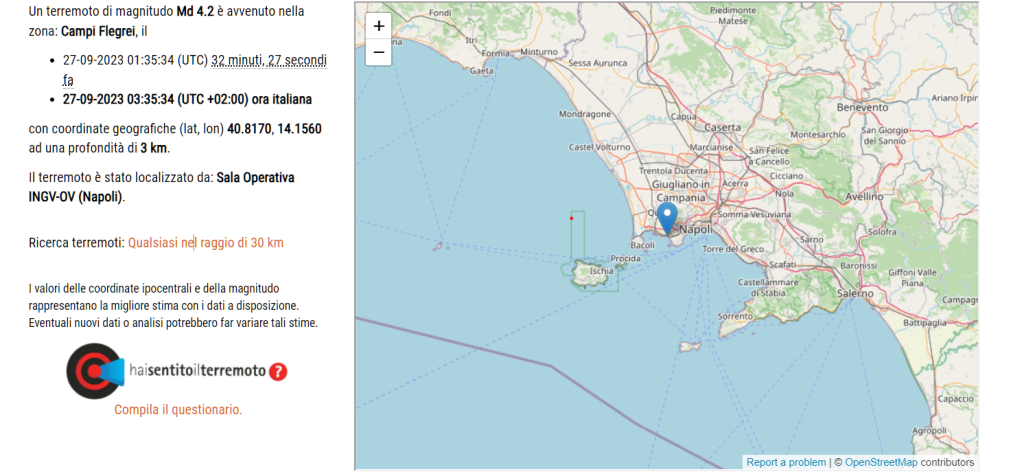
Task: Click the red question mark icon
Action: [278, 371]
